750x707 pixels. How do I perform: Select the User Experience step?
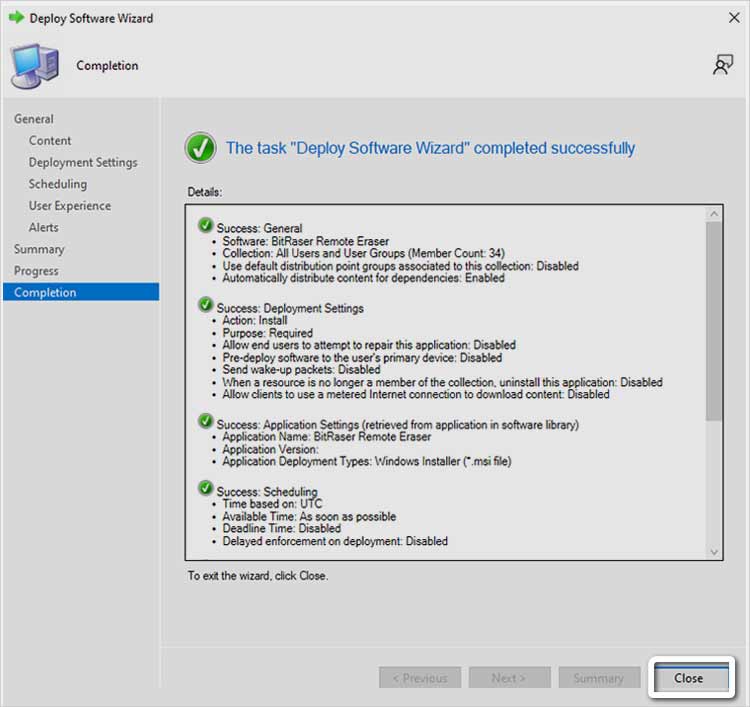pyautogui.click(x=69, y=206)
